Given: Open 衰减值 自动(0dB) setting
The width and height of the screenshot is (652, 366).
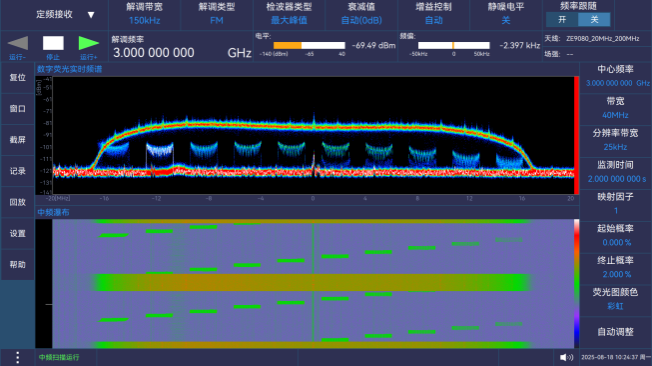Looking at the screenshot, I should 361,14.
